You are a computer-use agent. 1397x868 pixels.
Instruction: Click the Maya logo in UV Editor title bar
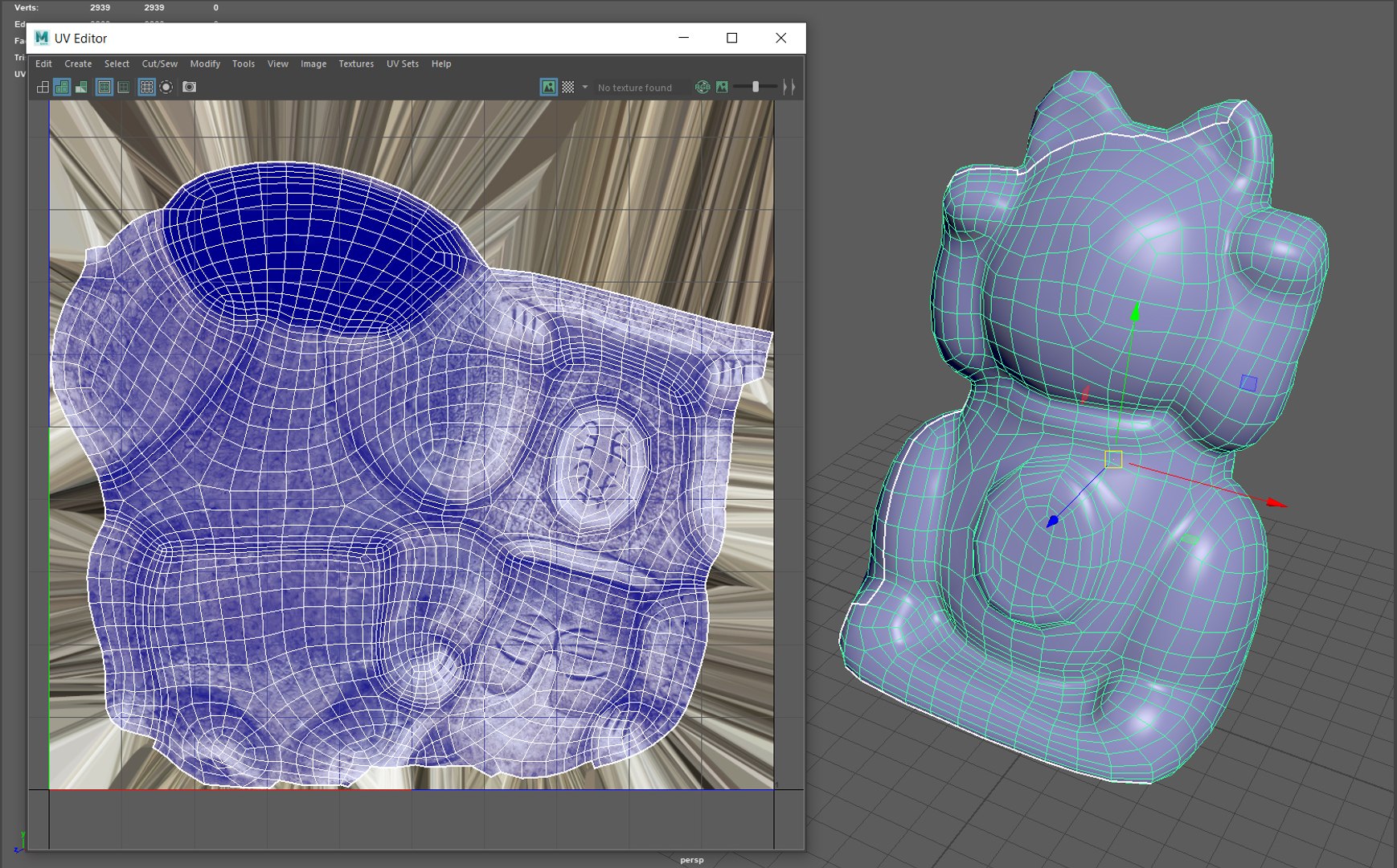42,38
